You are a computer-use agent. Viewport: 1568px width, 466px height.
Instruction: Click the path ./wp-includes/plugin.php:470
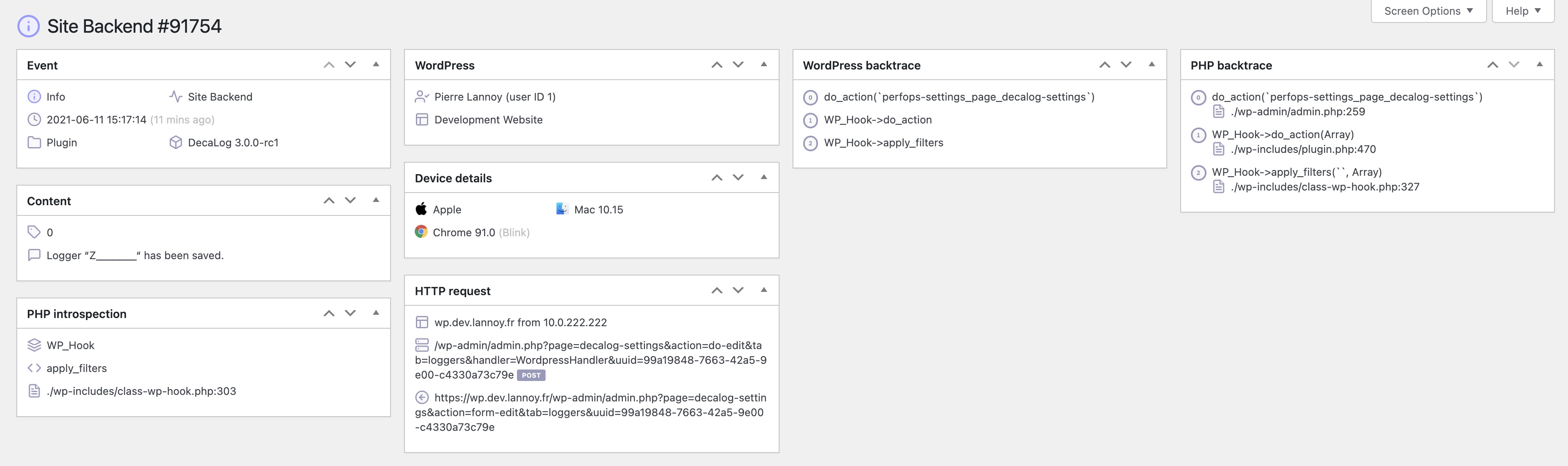point(1303,149)
